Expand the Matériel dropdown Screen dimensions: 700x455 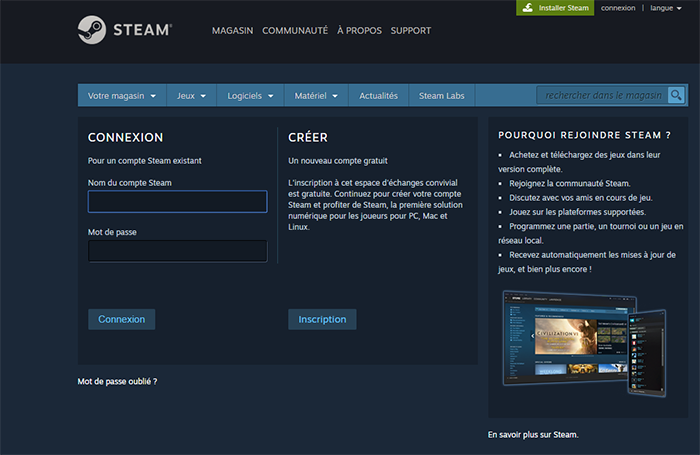pyautogui.click(x=316, y=96)
